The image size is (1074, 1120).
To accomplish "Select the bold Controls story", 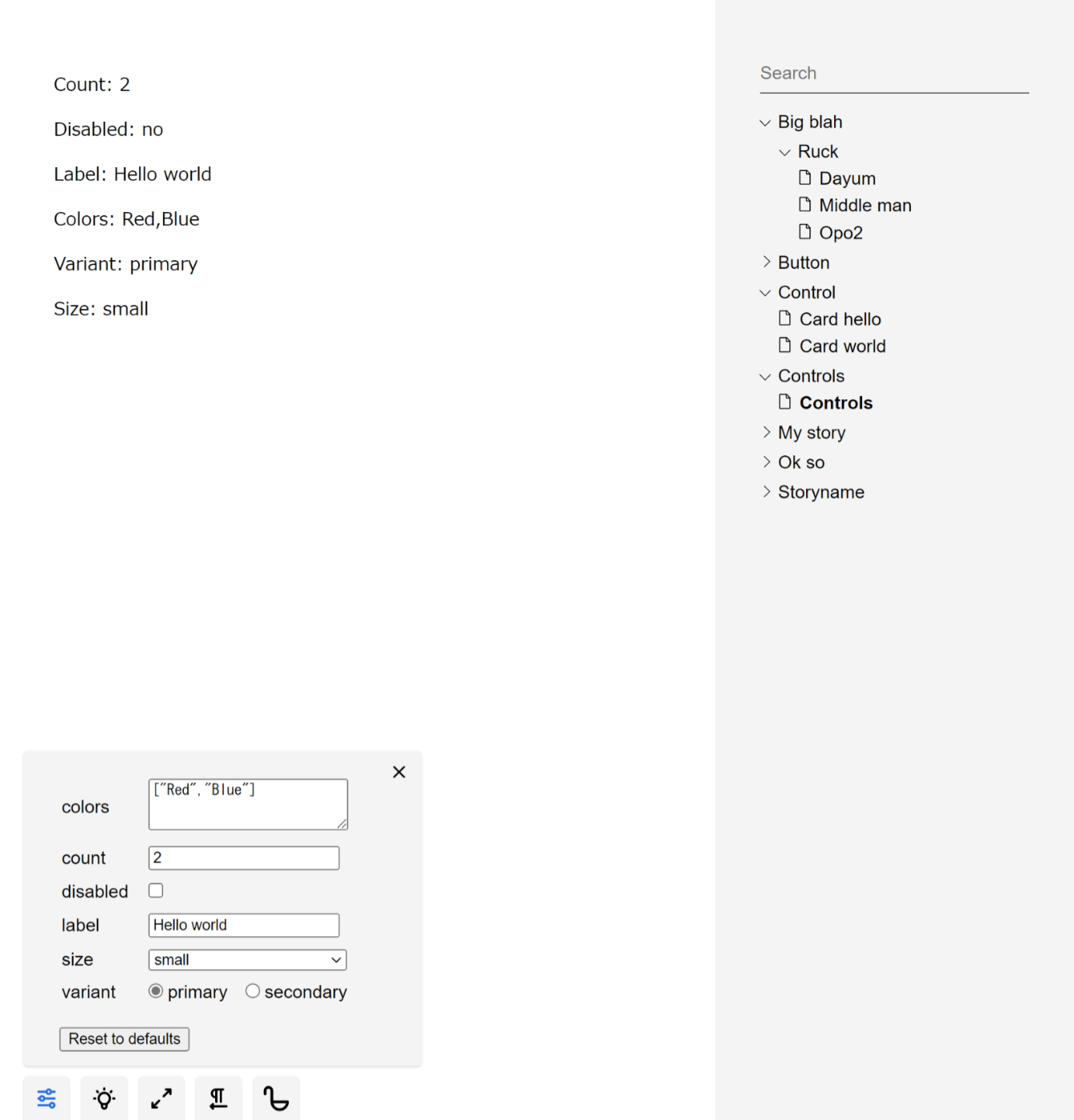I will 826,403.
